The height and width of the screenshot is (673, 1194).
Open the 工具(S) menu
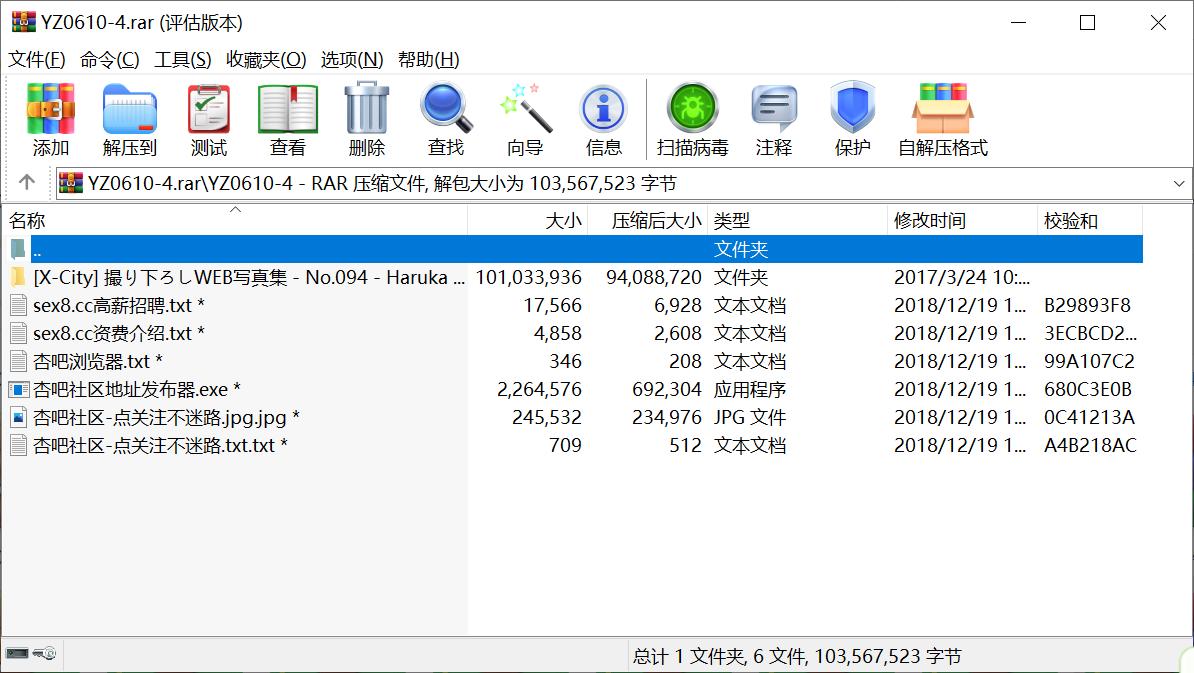pyautogui.click(x=183, y=59)
